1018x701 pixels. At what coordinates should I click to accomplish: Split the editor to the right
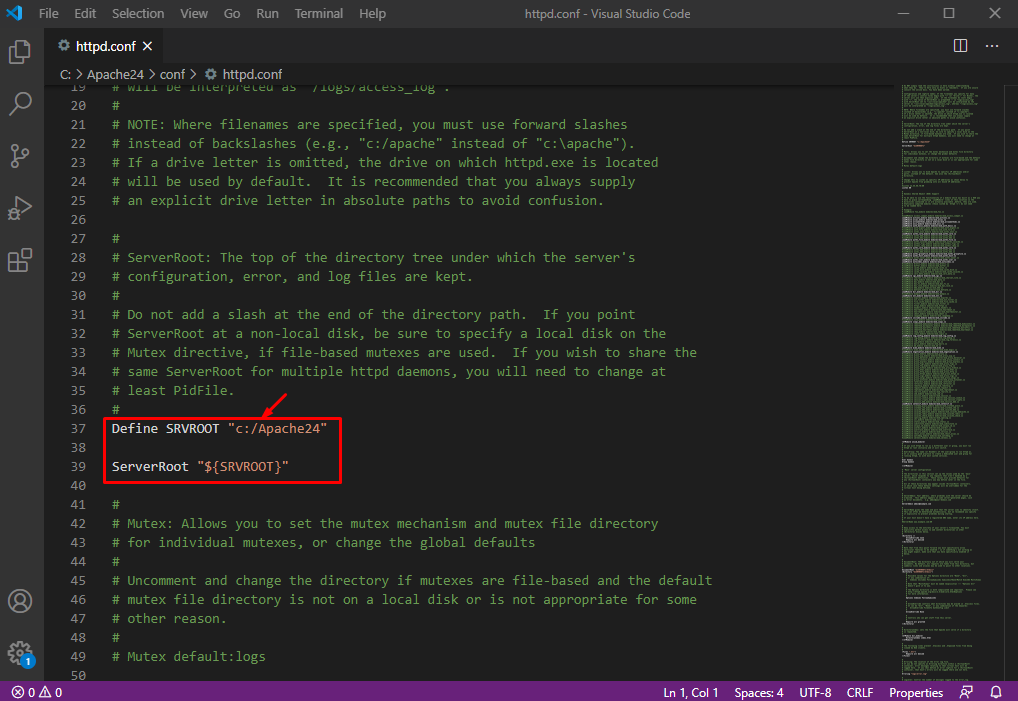(960, 45)
